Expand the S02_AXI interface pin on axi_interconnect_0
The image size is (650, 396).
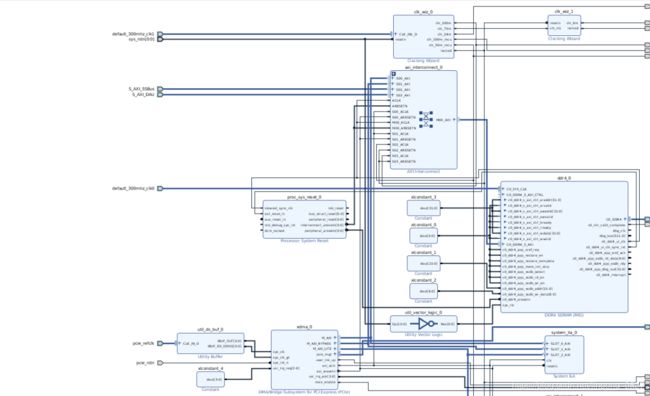click(393, 90)
